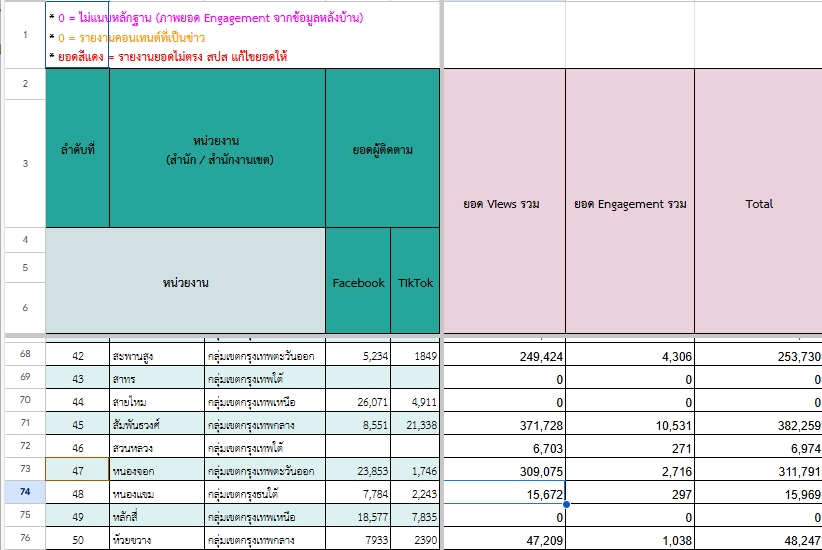Click the ยอด Engagement รวม header cell
822x550 pixels.
(630, 204)
